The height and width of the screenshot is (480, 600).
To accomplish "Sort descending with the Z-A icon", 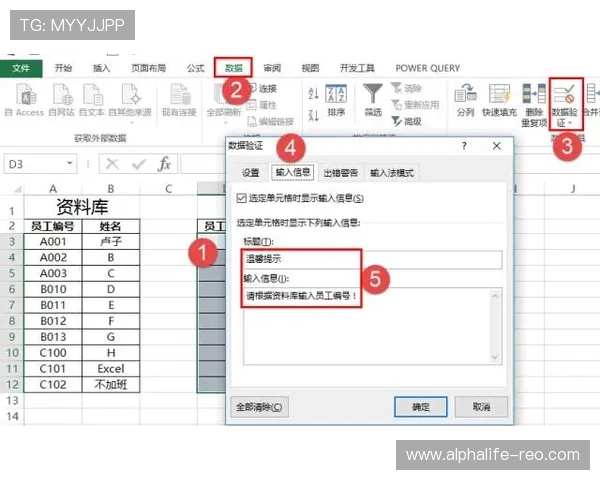I will (313, 115).
